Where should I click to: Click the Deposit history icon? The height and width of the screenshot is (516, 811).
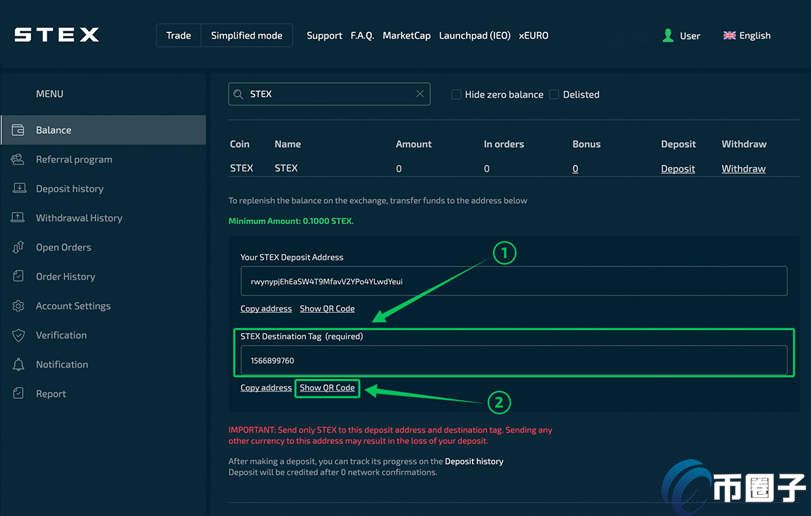point(19,188)
